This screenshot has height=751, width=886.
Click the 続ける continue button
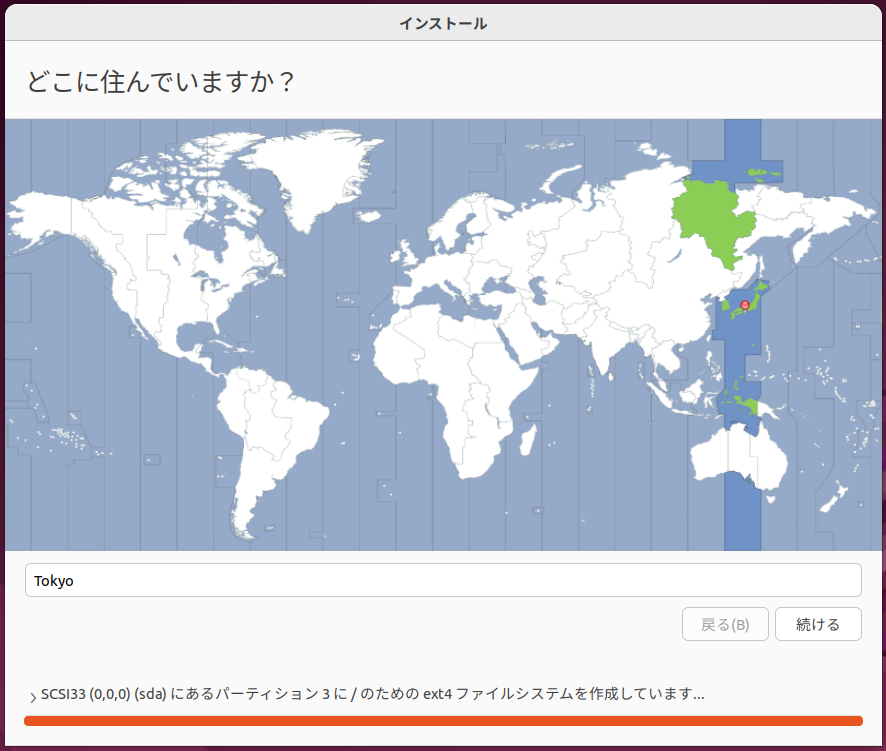[x=818, y=624]
